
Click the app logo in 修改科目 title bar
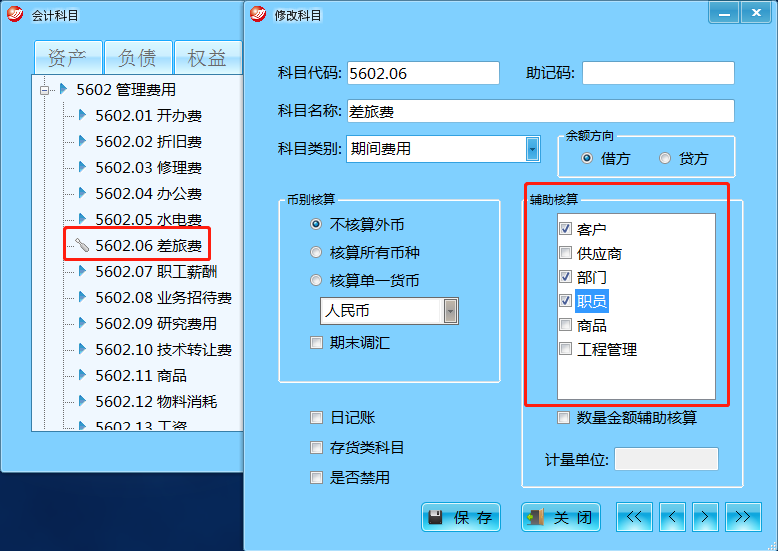coord(258,14)
